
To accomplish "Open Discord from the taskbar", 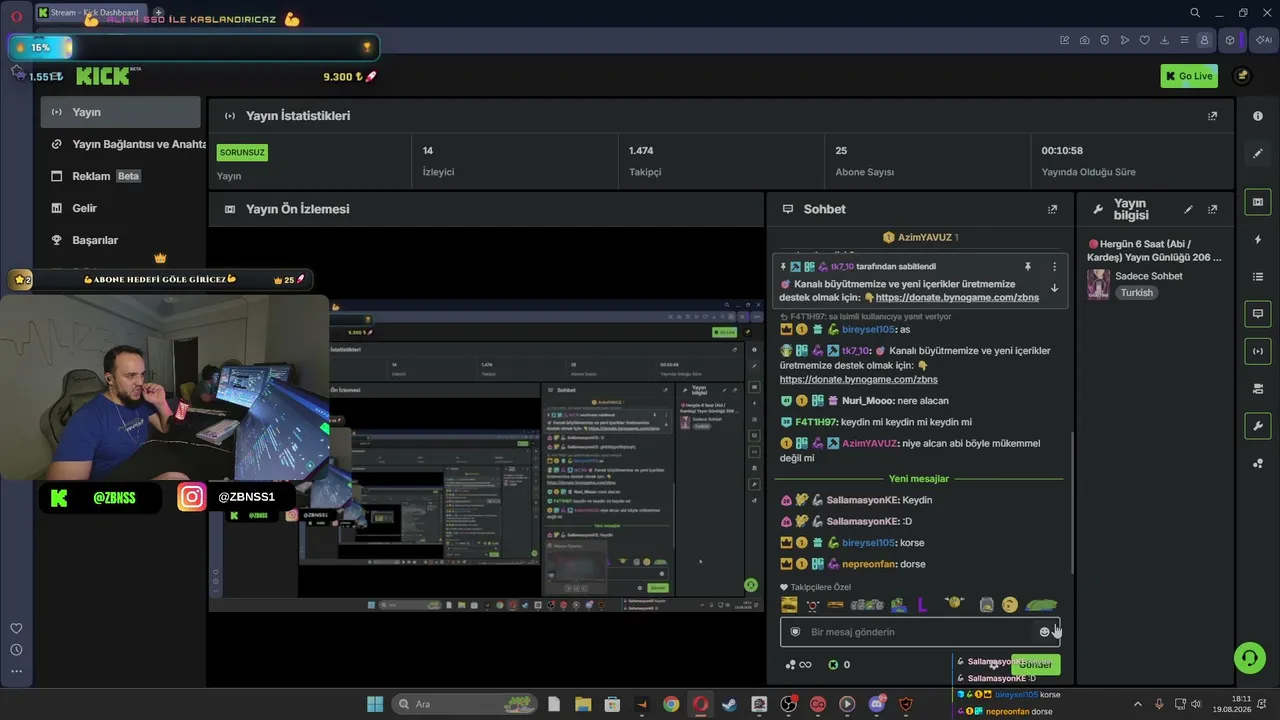I will tap(877, 704).
